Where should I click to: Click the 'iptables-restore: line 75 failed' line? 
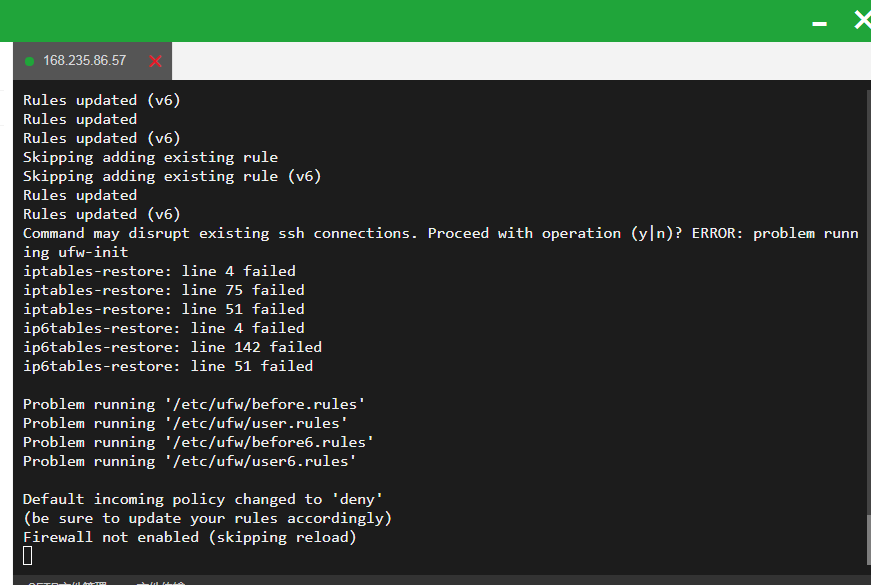point(163,290)
